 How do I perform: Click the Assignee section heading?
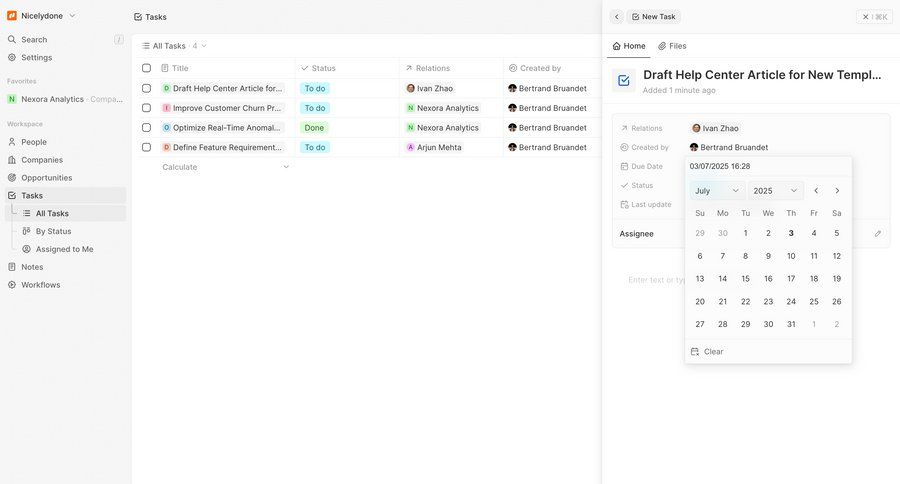coord(636,234)
